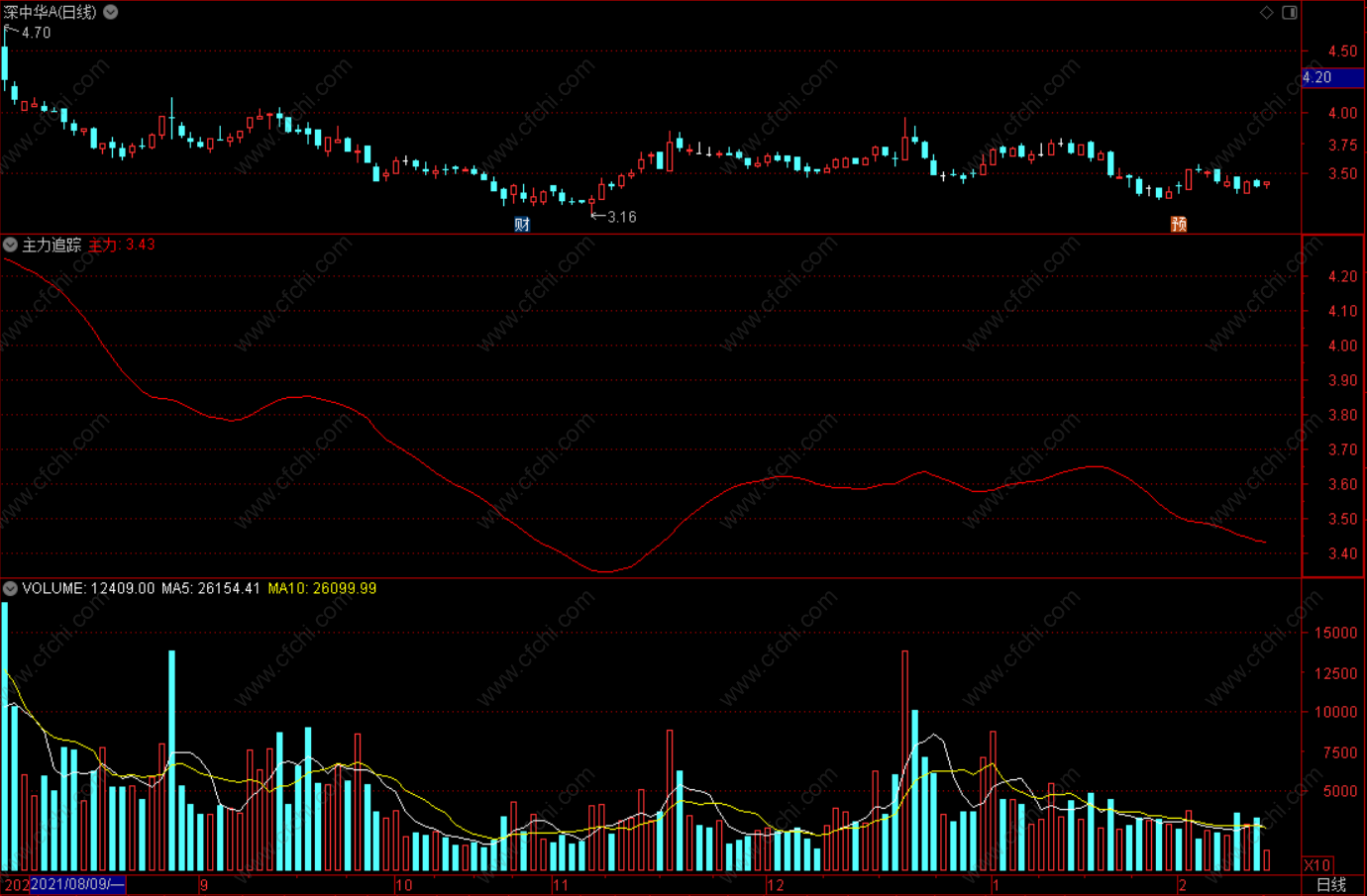Click the 3.40 indicator axis label

(x=1342, y=553)
